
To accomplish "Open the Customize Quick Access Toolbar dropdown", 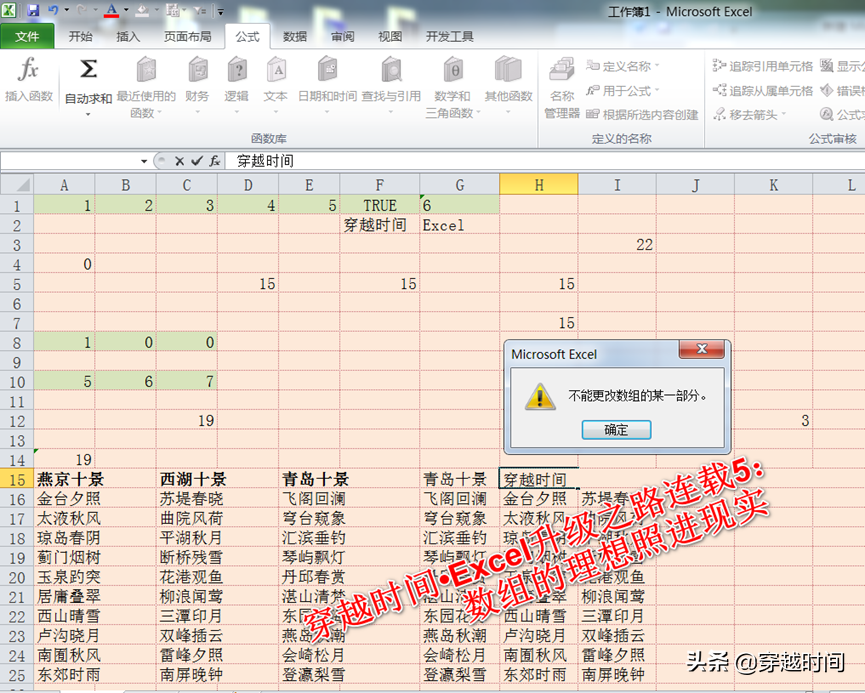I will pyautogui.click(x=220, y=11).
